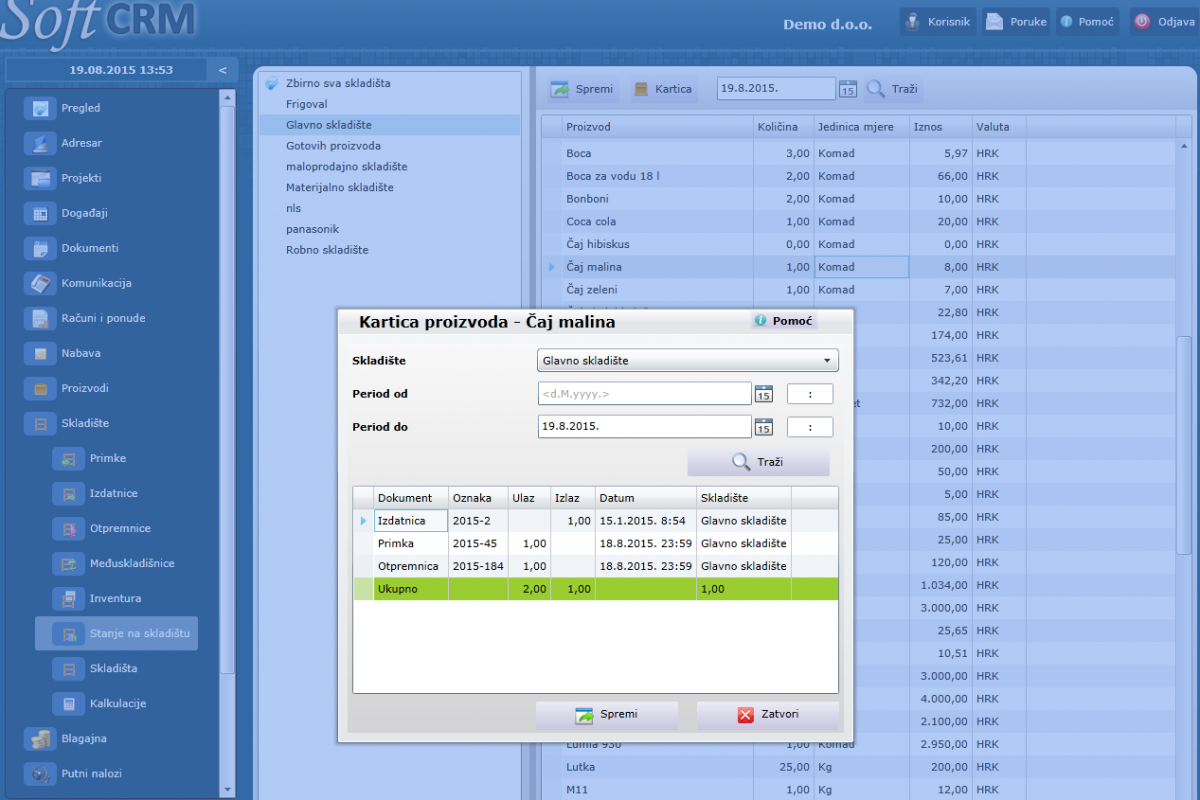The width and height of the screenshot is (1200, 800).
Task: Click Pomoć button in dialog title
Action: (784, 321)
